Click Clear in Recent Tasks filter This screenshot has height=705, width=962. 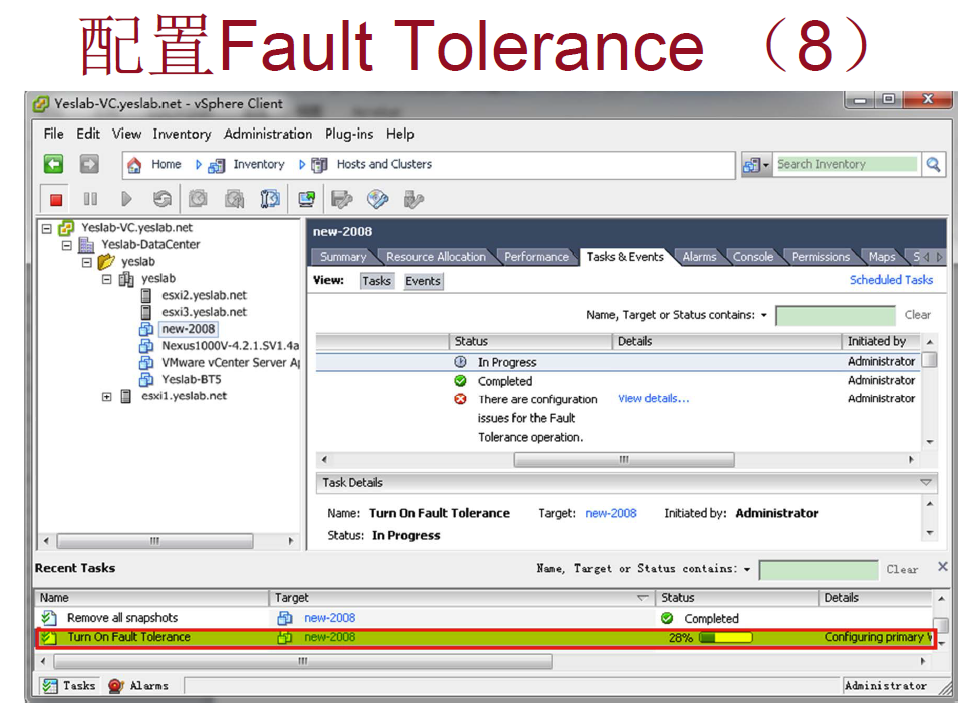coord(902,569)
